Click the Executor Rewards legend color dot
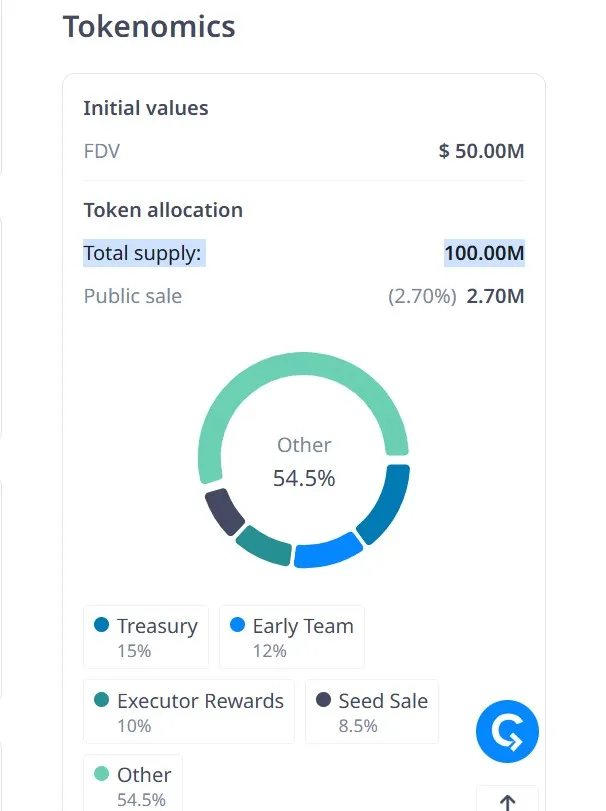 99,701
